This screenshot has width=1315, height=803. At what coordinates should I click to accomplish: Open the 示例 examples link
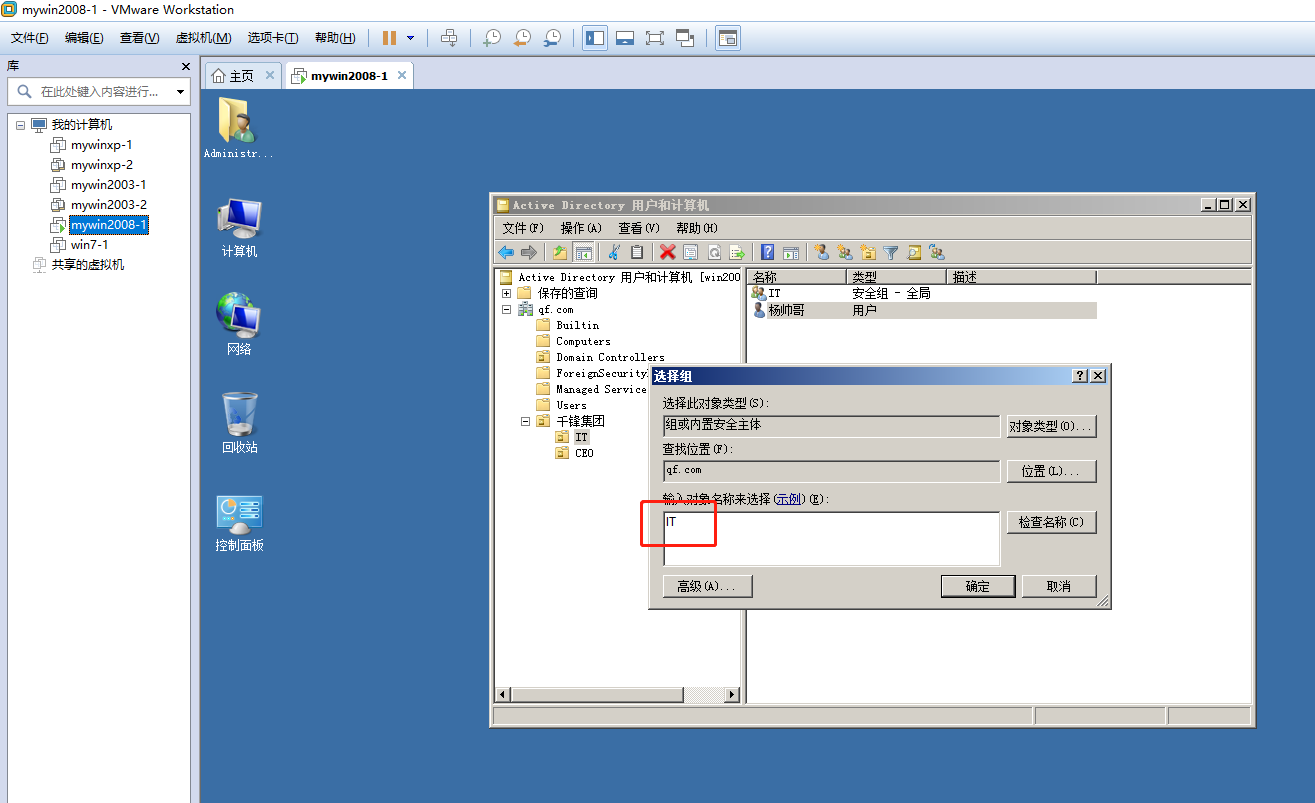788,498
